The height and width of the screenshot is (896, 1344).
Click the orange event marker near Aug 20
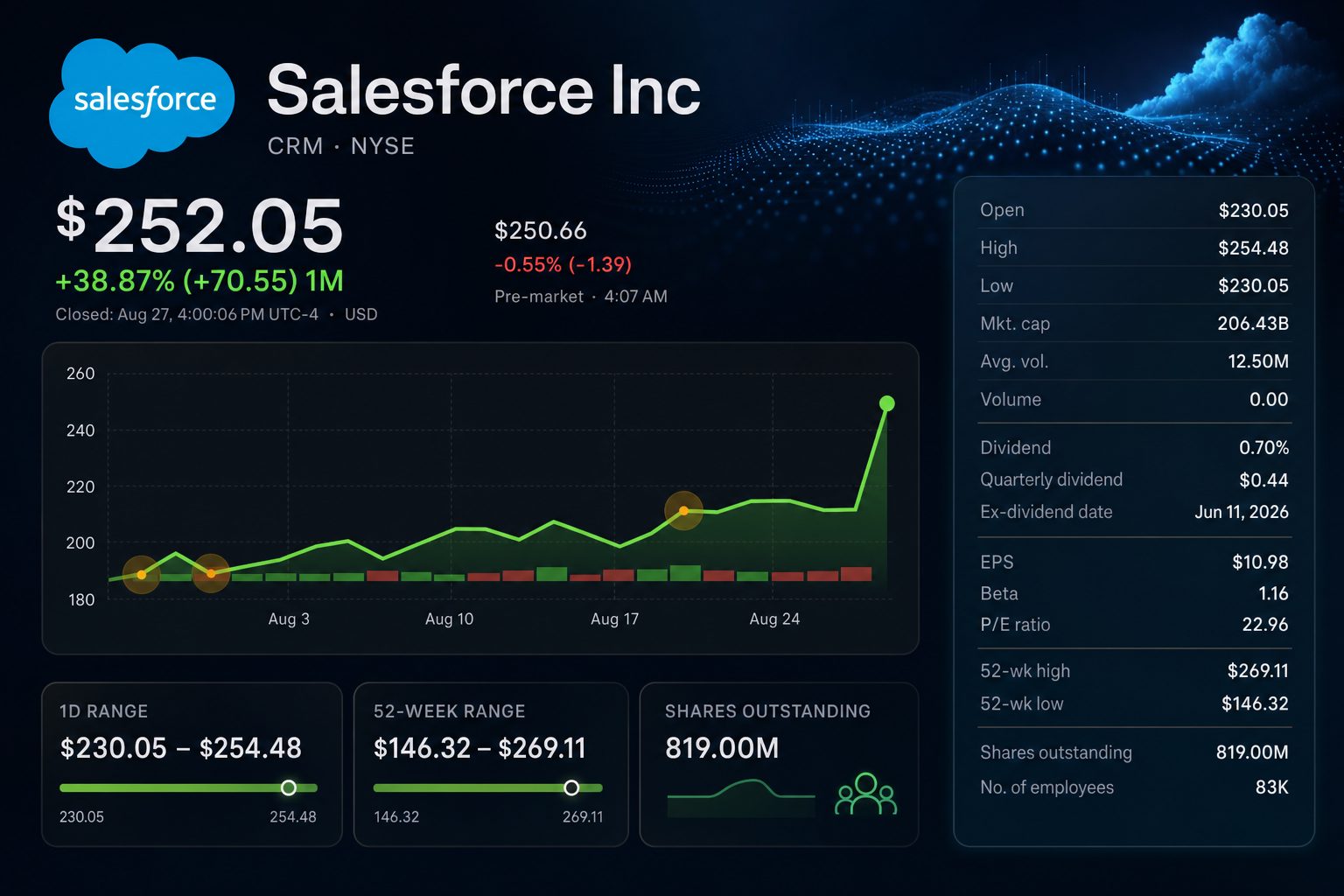[683, 511]
